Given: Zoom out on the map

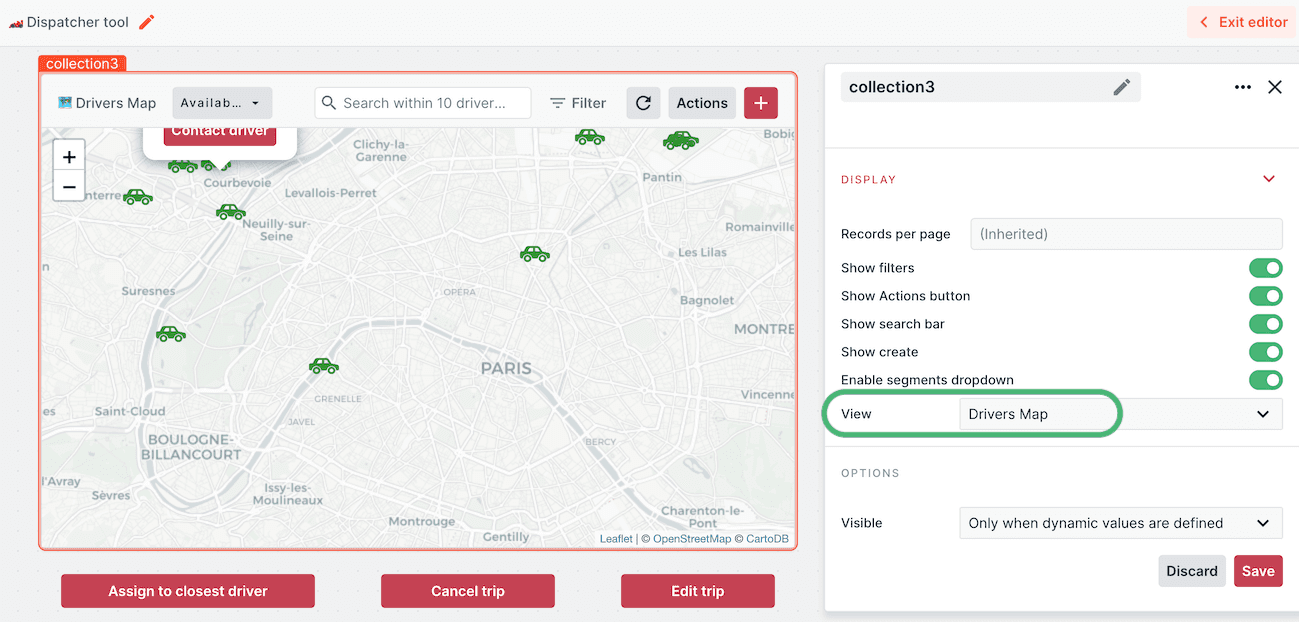Looking at the screenshot, I should tap(69, 186).
